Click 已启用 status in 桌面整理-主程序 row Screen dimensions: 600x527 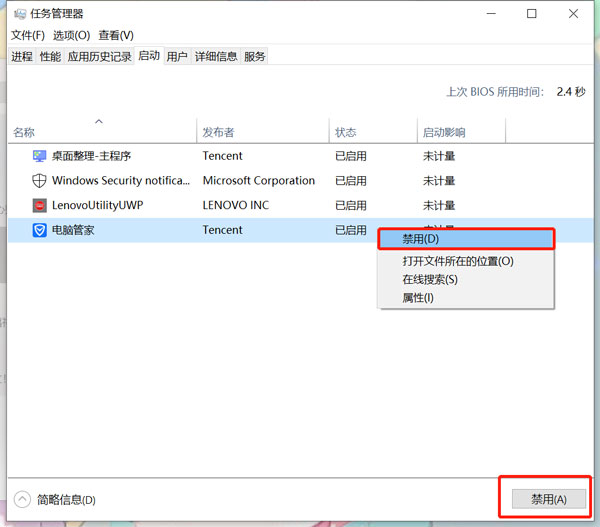(351, 156)
